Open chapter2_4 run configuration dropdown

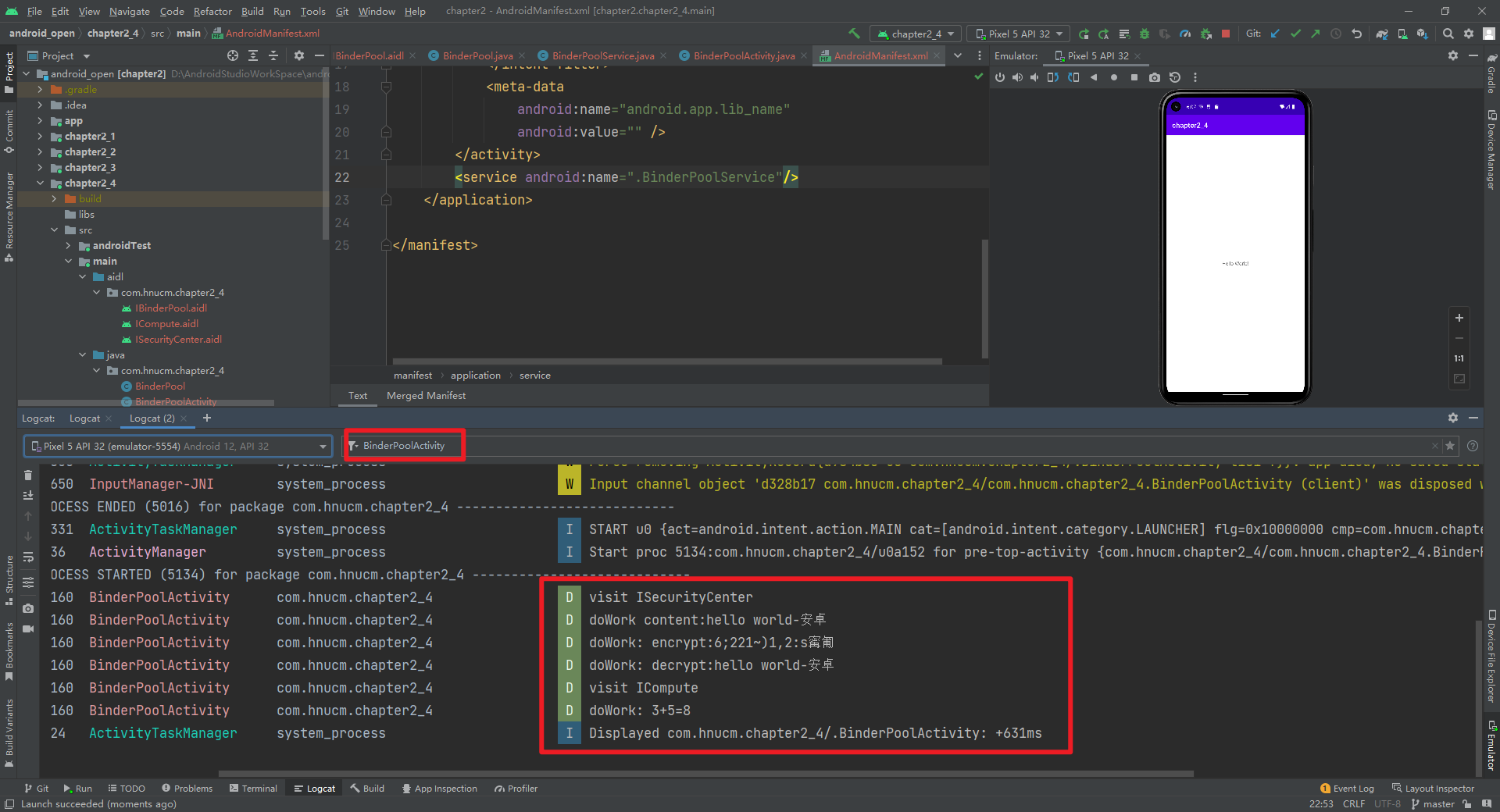click(916, 34)
